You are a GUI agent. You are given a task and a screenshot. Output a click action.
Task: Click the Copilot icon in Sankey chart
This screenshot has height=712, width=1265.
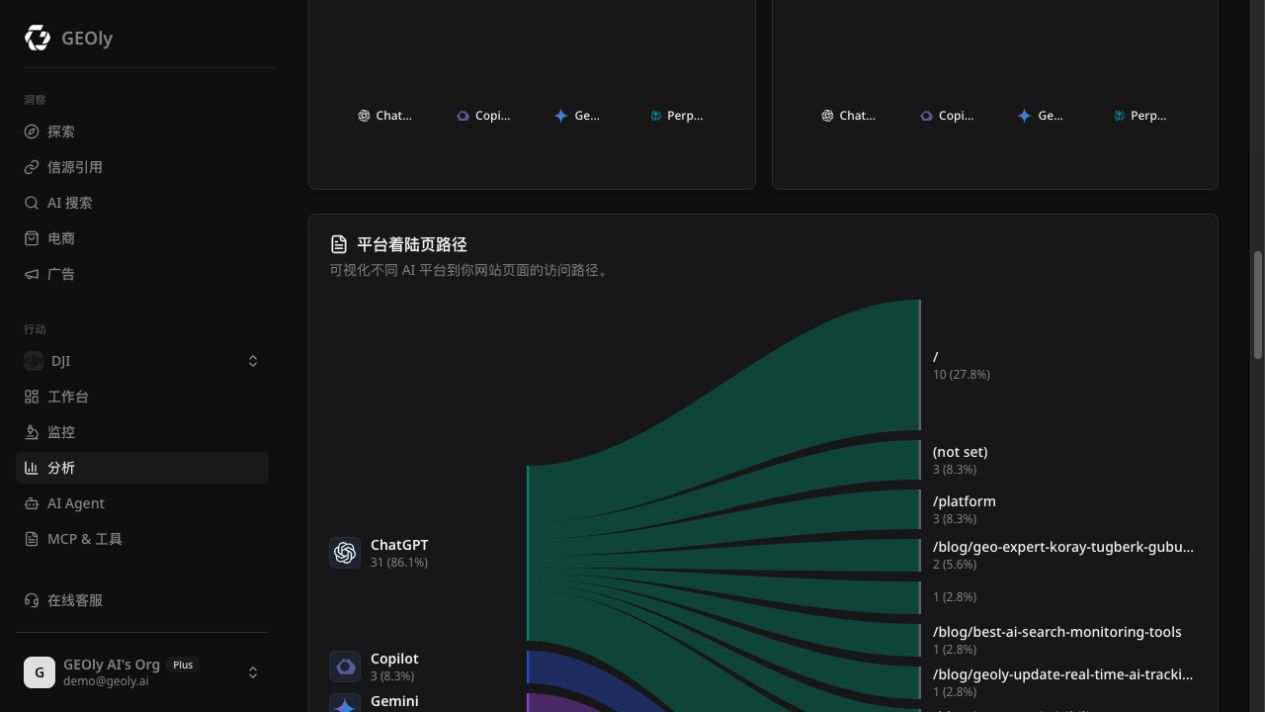345,666
